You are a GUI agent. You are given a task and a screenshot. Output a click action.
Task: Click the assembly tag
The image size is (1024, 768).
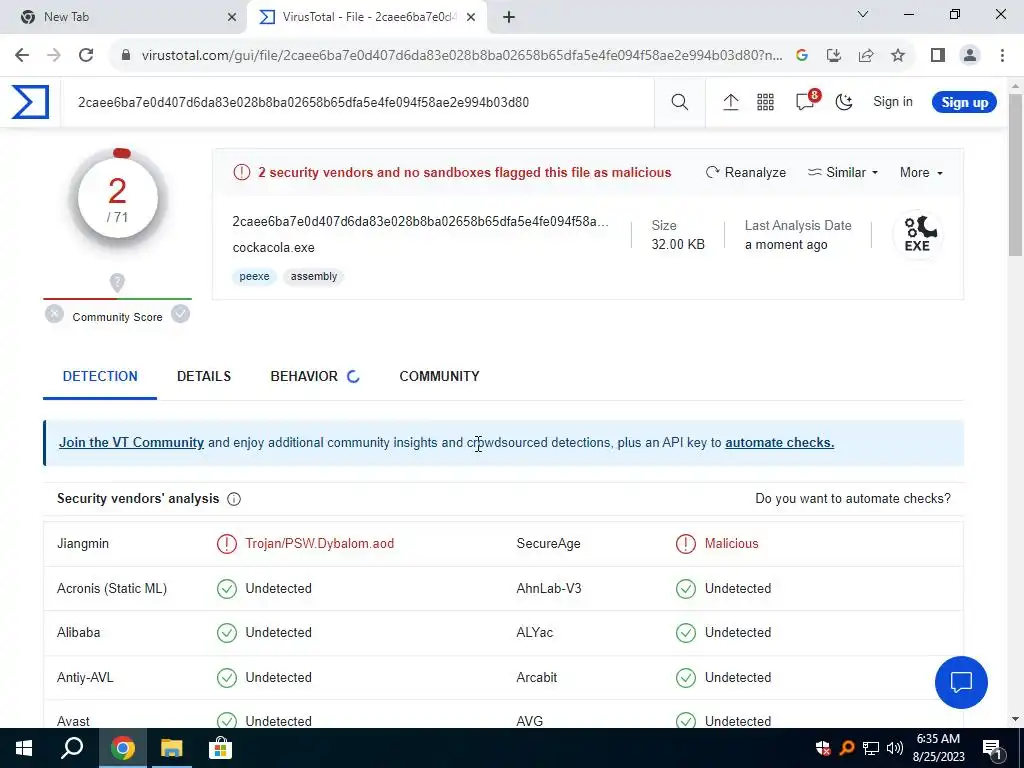[x=313, y=276]
